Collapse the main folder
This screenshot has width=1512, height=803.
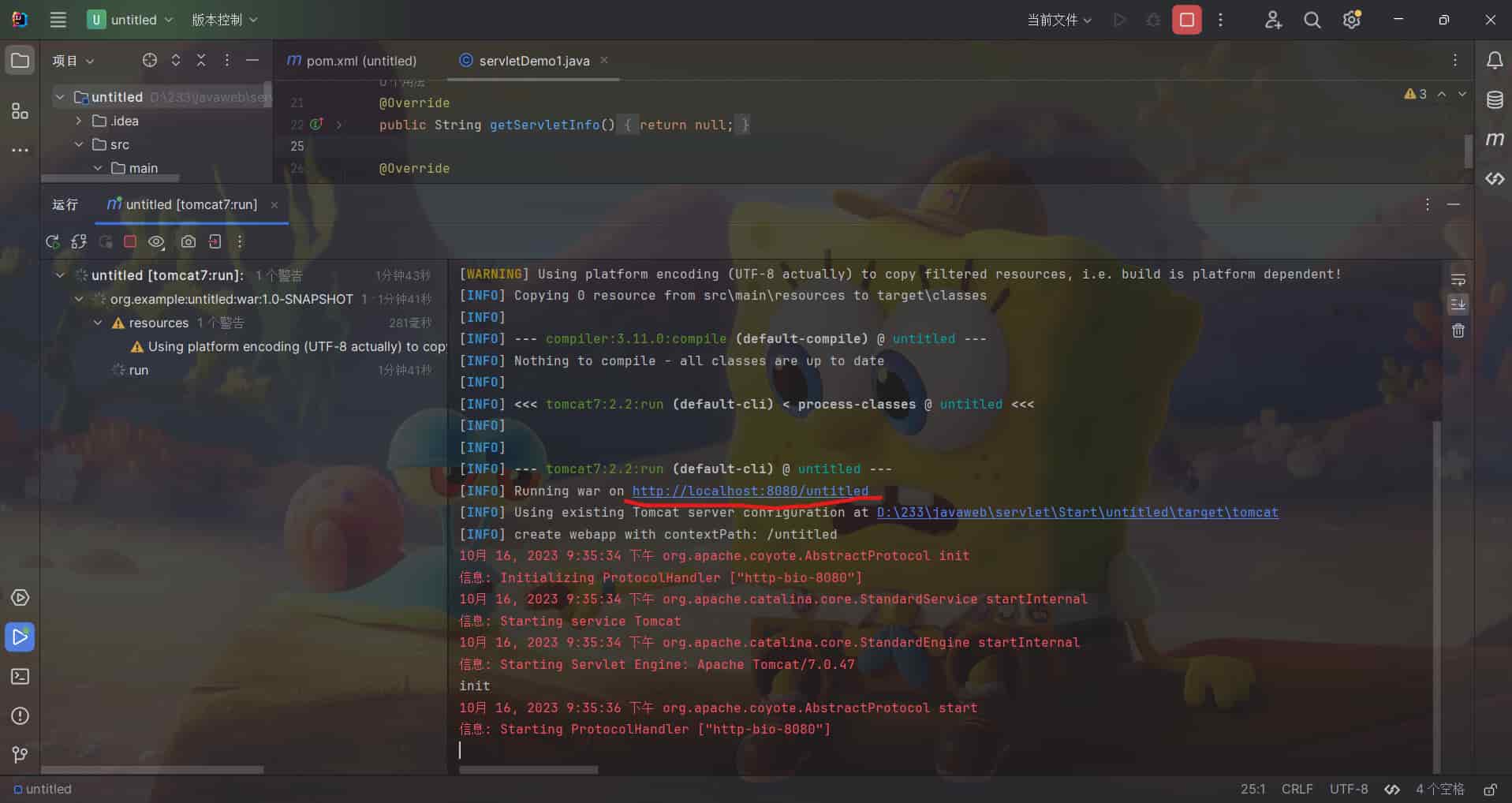[x=98, y=168]
